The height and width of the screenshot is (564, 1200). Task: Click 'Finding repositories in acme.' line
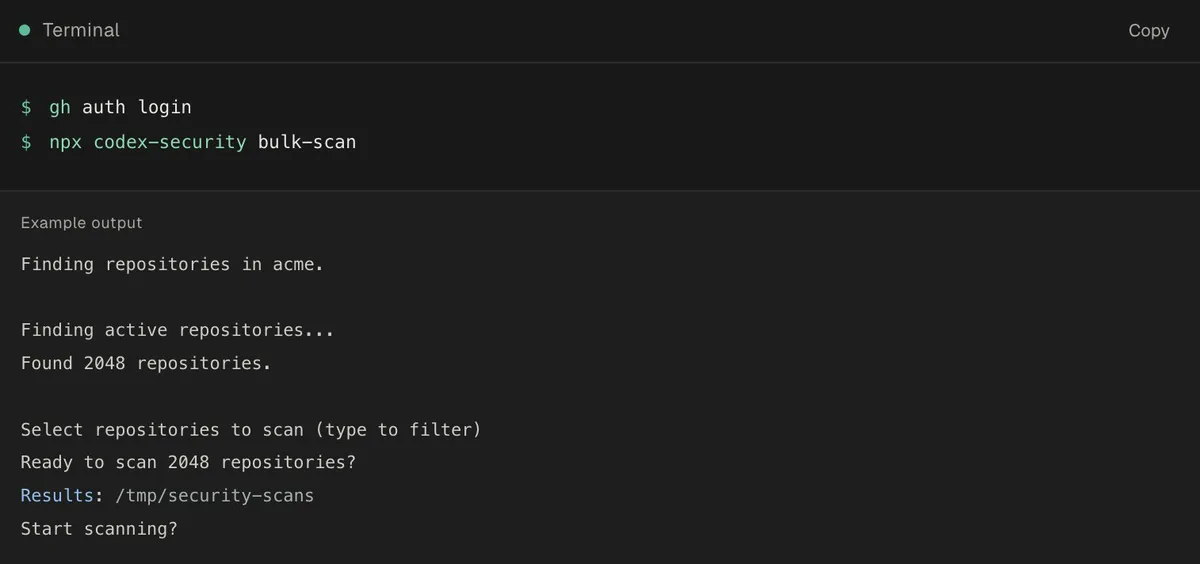(x=172, y=265)
